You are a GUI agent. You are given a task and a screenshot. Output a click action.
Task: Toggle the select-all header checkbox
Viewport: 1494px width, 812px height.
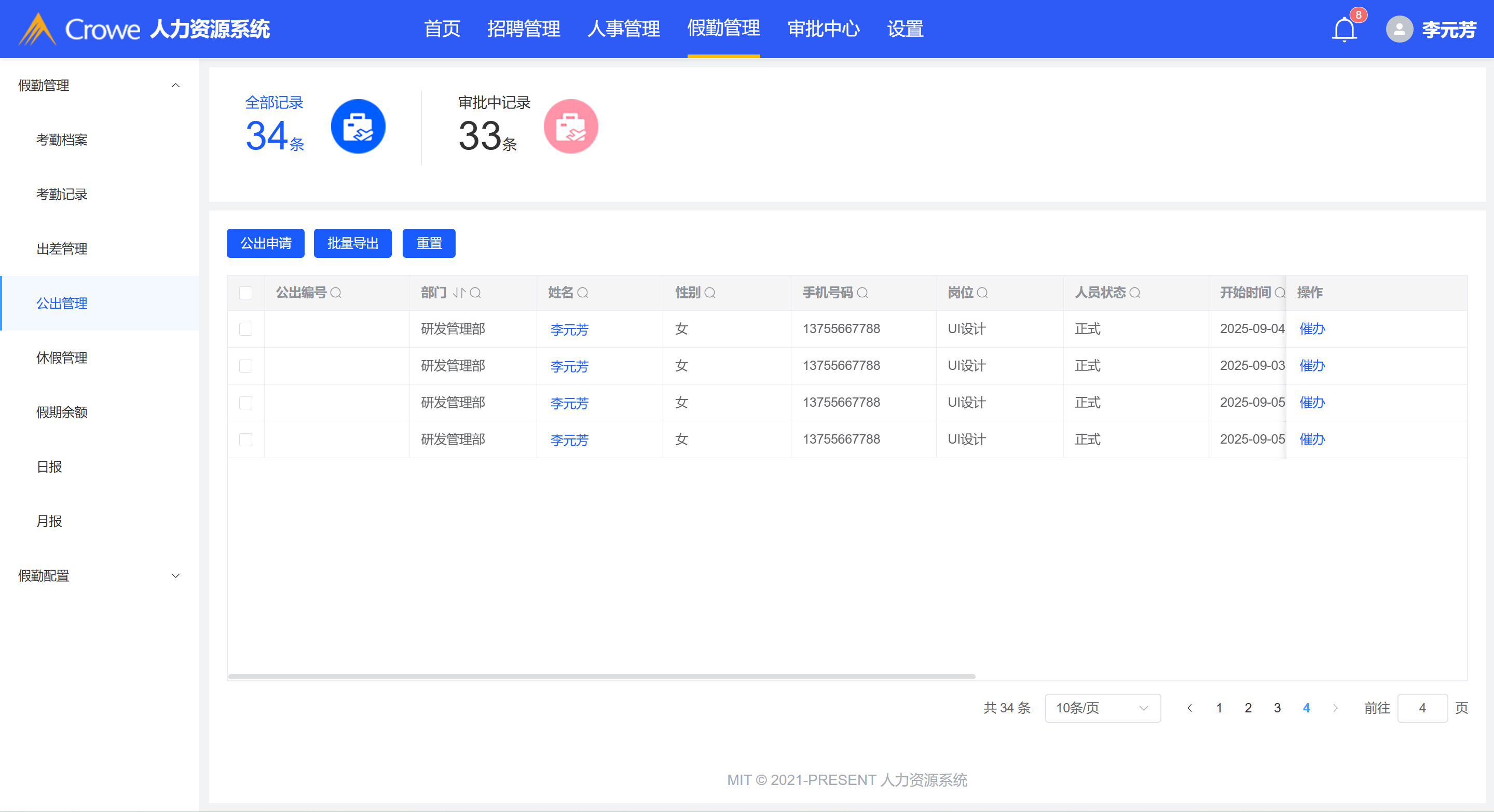pos(246,293)
